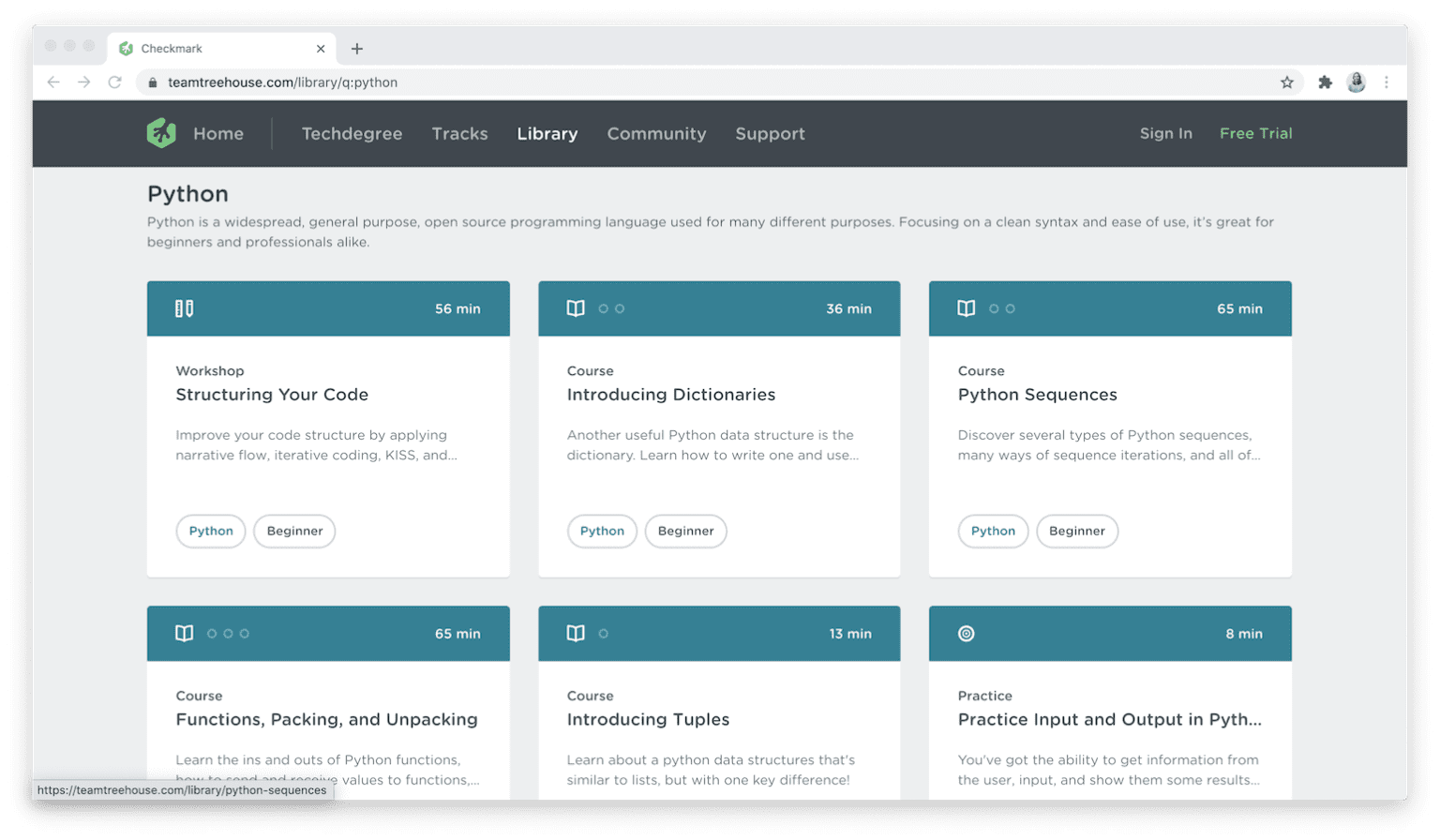
Task: Go back using the browser back arrow
Action: [53, 82]
